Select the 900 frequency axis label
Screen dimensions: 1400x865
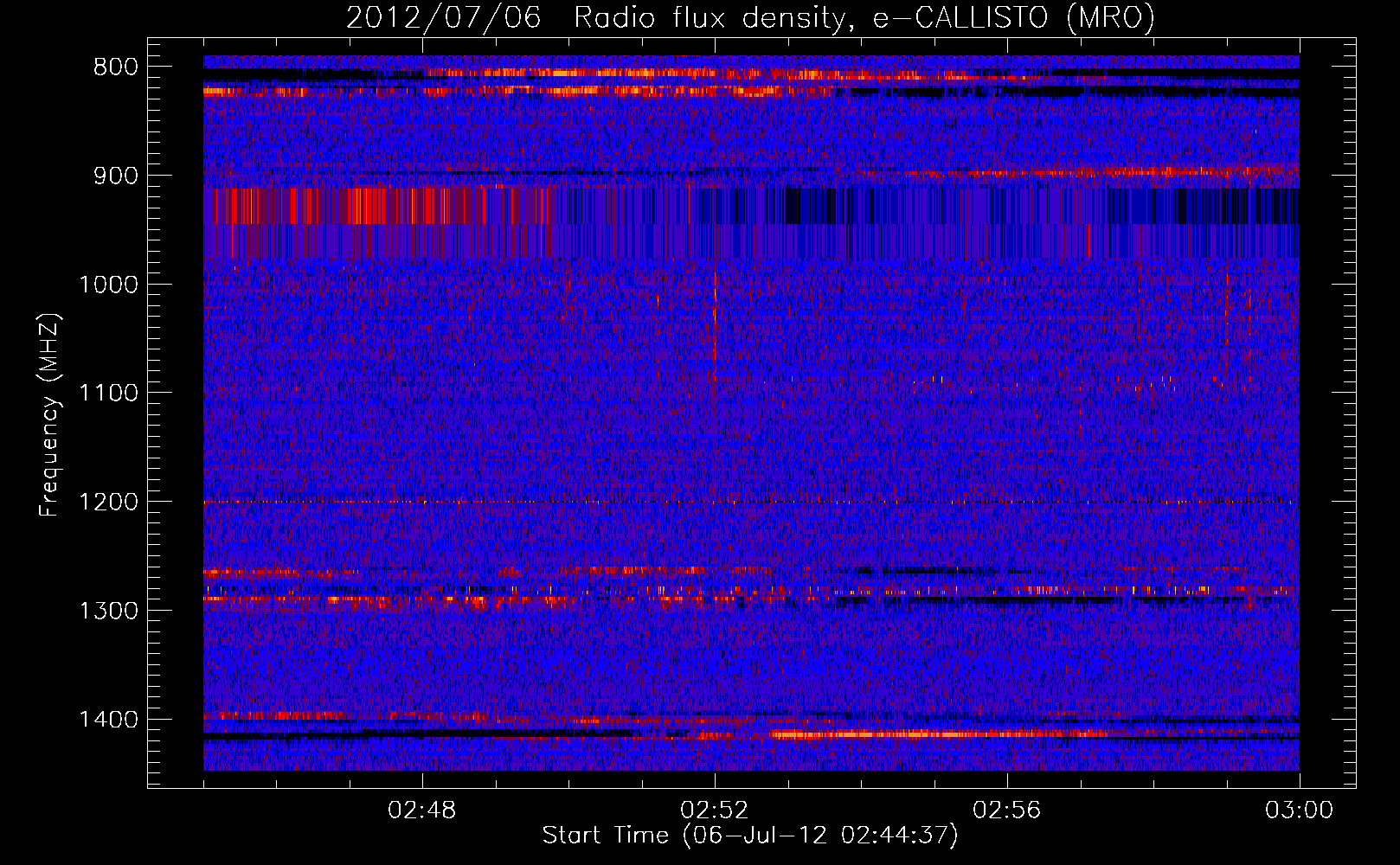116,176
